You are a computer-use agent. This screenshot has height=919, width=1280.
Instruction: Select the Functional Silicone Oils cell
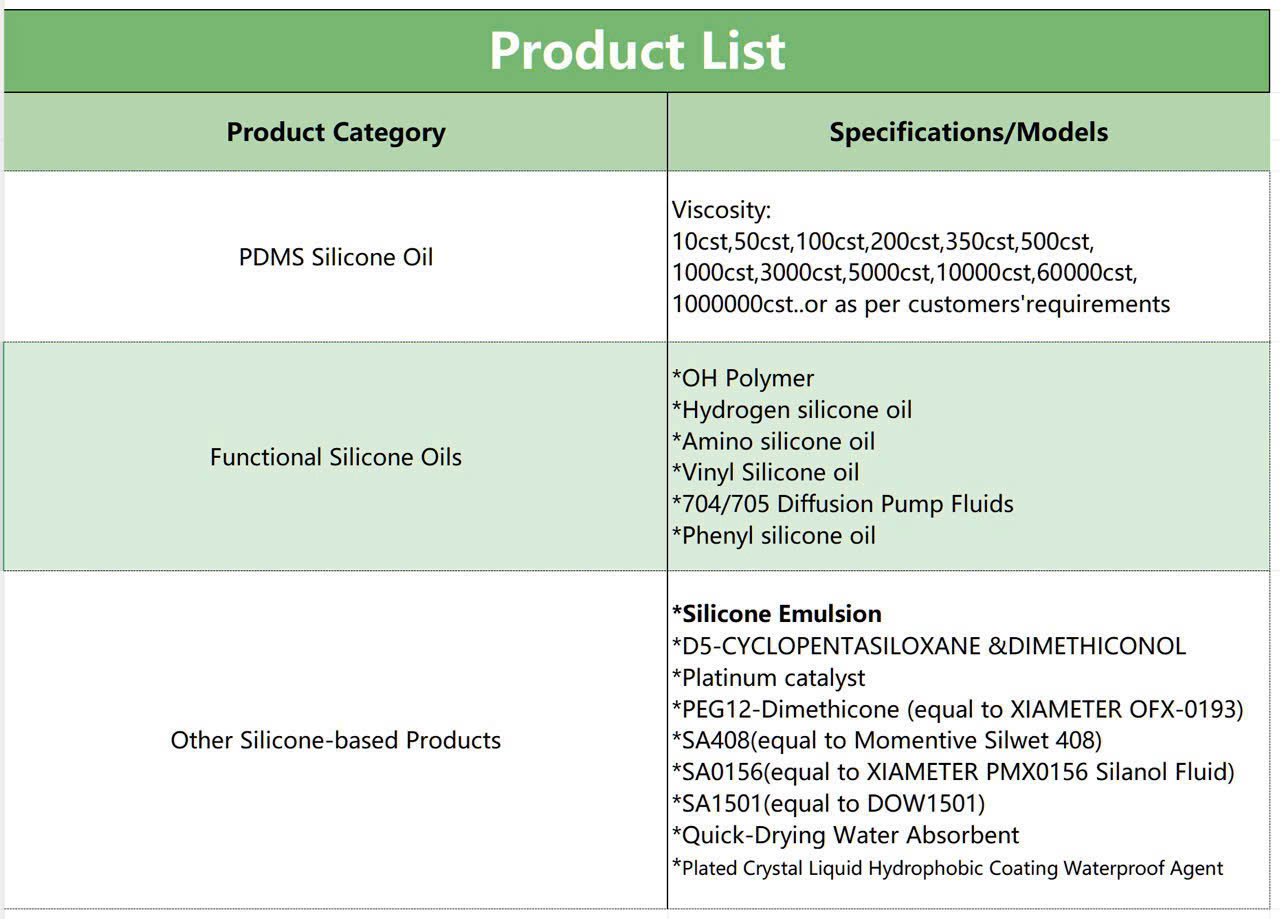(336, 457)
